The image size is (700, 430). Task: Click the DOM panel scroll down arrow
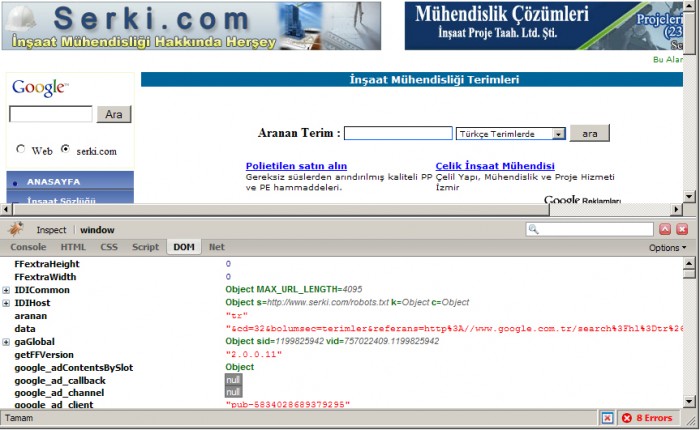pyautogui.click(x=689, y=401)
